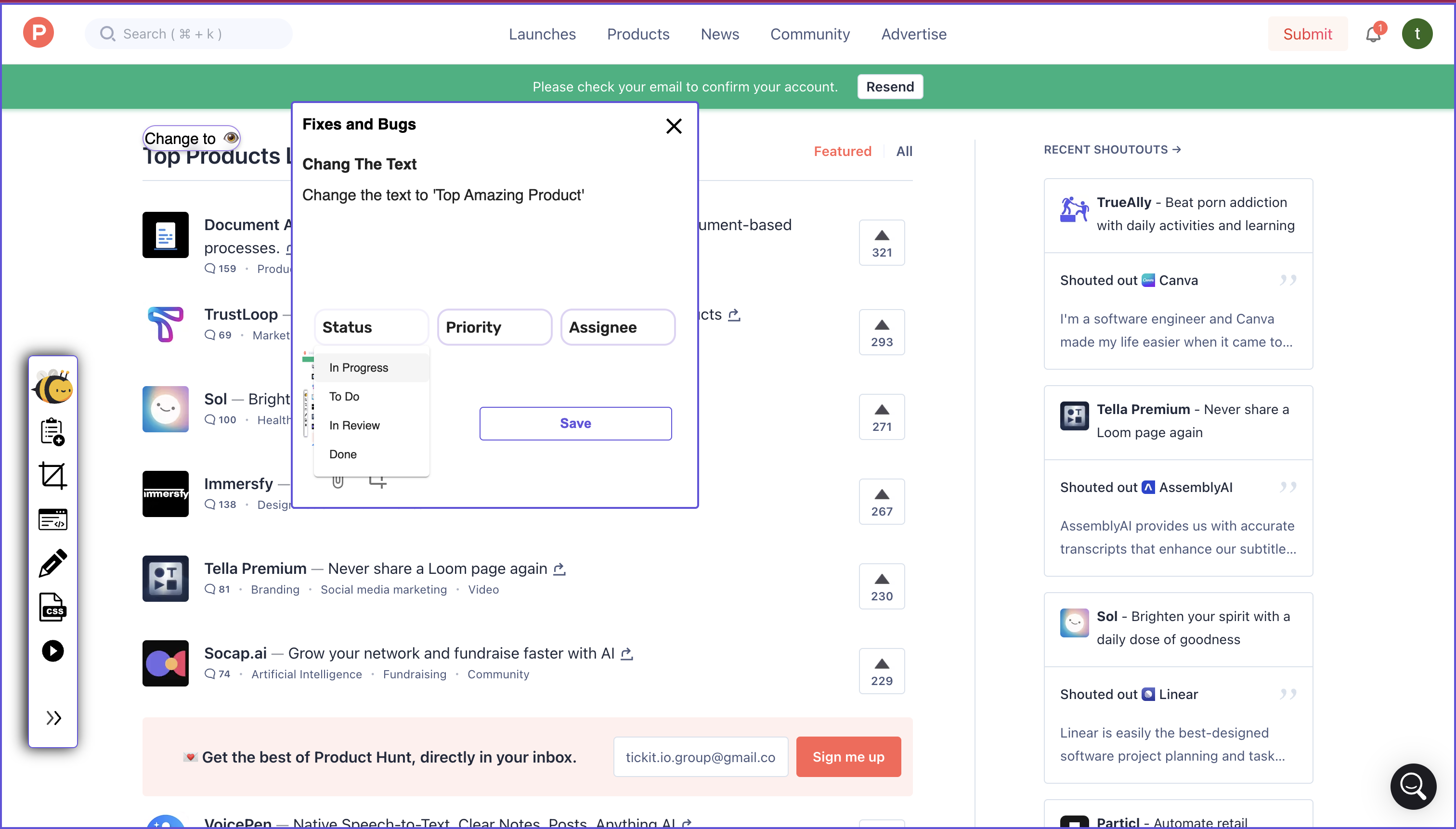Open the Recent Shoutouts link
The image size is (1456, 829).
pyautogui.click(x=1112, y=150)
